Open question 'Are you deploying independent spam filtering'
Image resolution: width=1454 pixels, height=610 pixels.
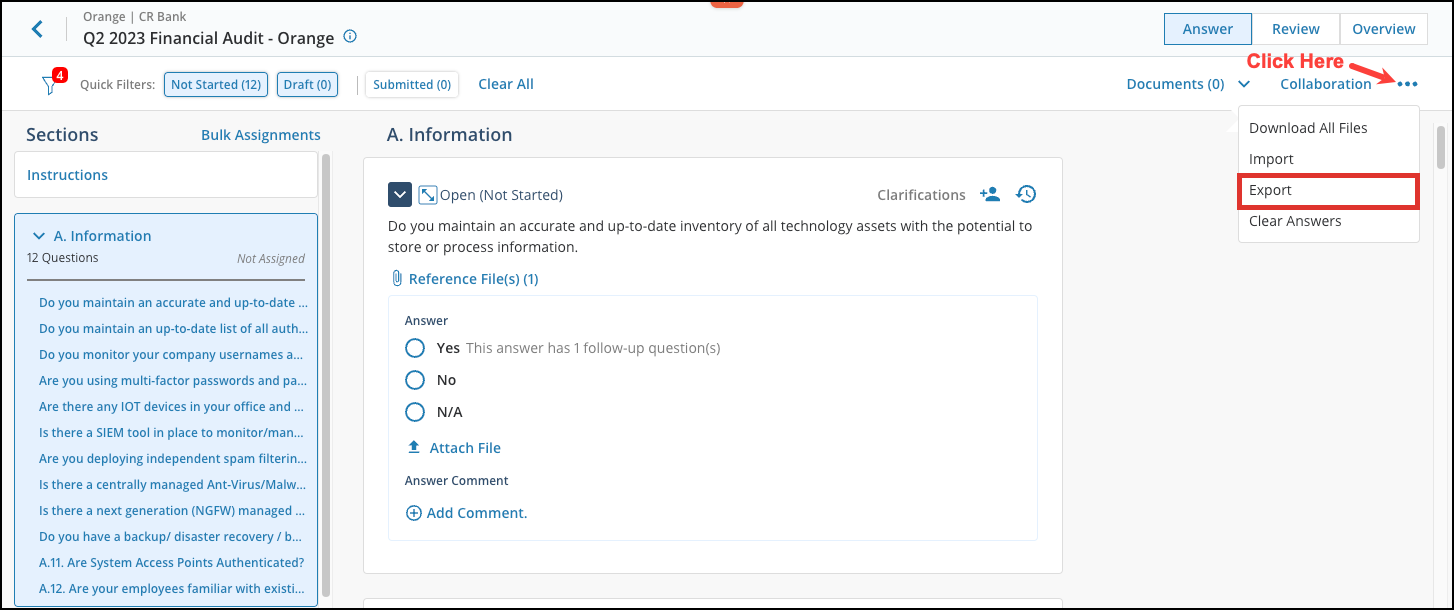[x=173, y=459]
